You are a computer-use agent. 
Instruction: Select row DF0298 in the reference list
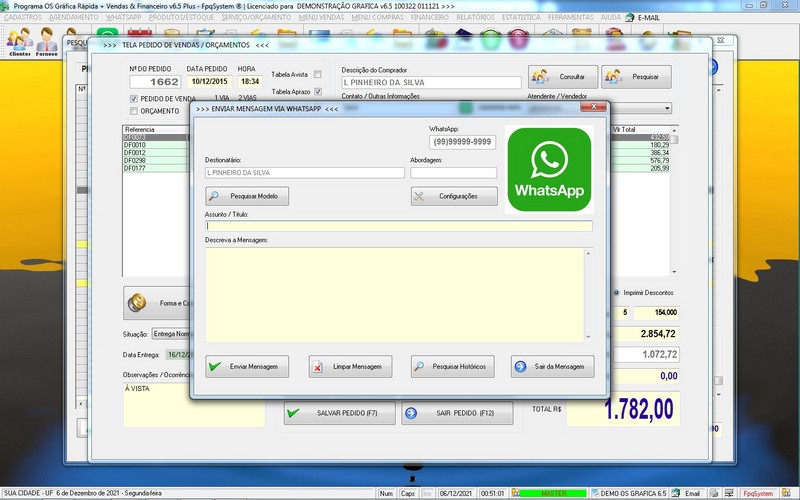(156, 160)
